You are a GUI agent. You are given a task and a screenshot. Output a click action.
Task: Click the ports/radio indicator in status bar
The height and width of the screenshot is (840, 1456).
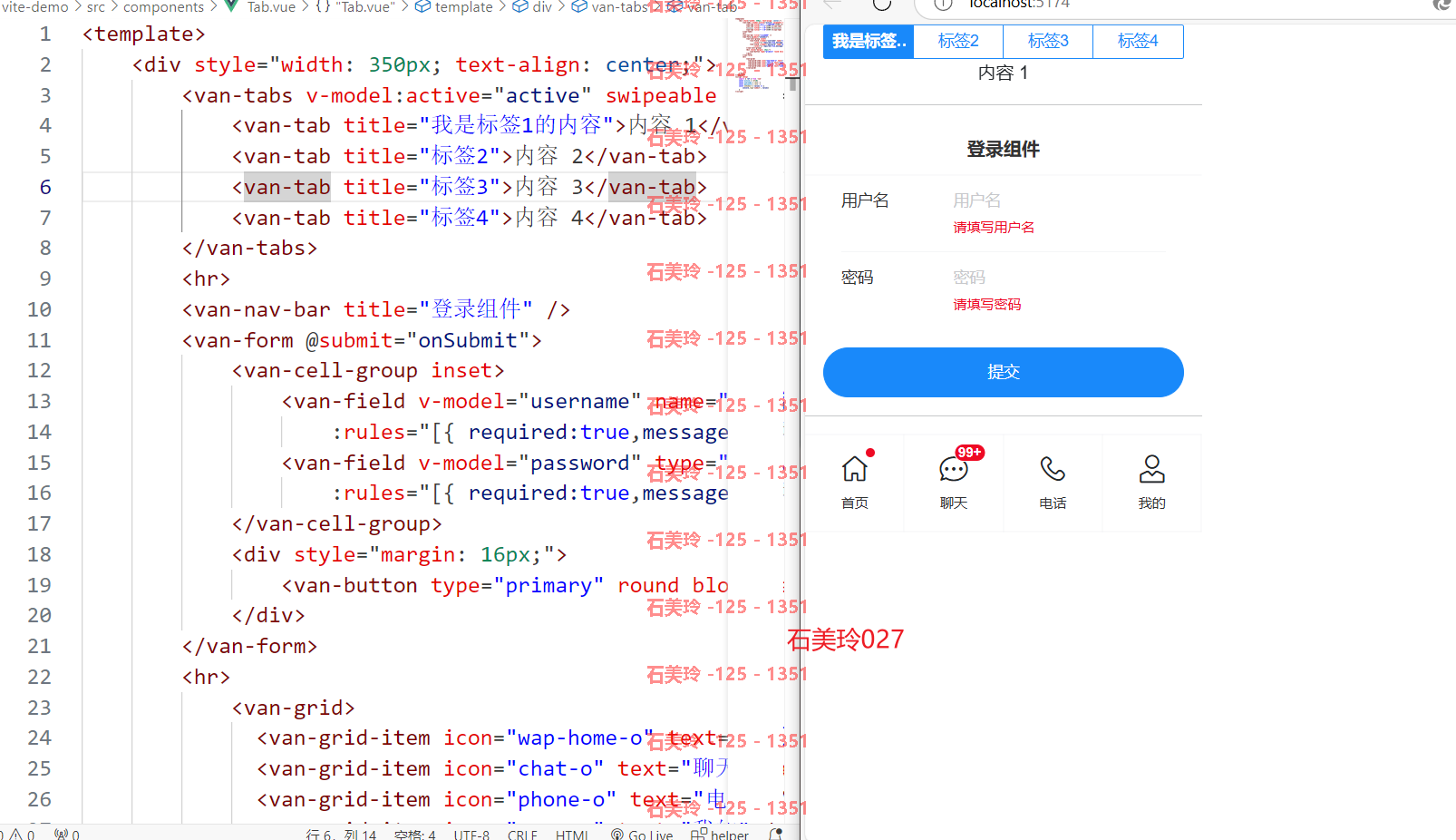[x=67, y=835]
